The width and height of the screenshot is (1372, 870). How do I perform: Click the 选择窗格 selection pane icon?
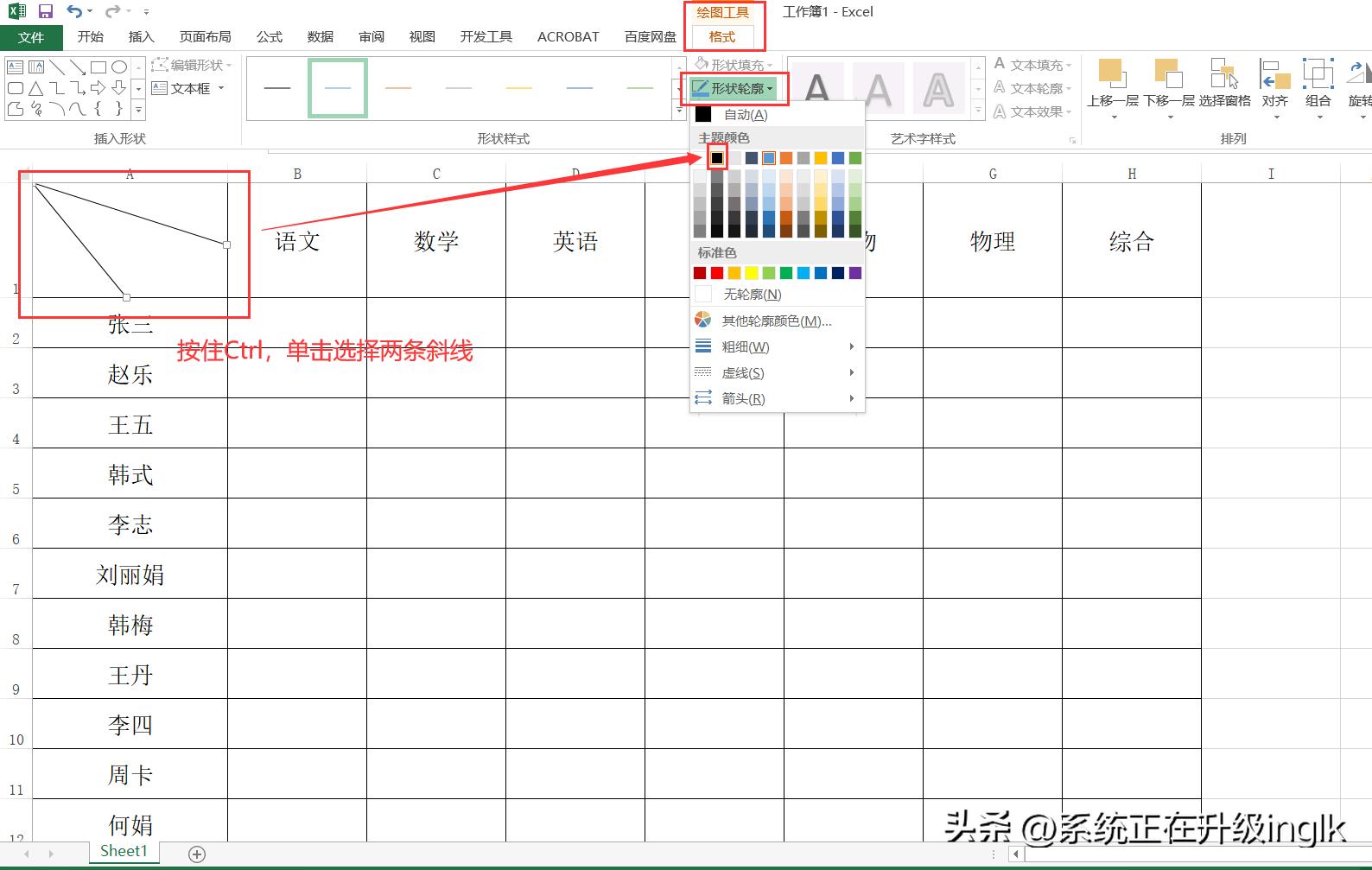tap(1223, 76)
